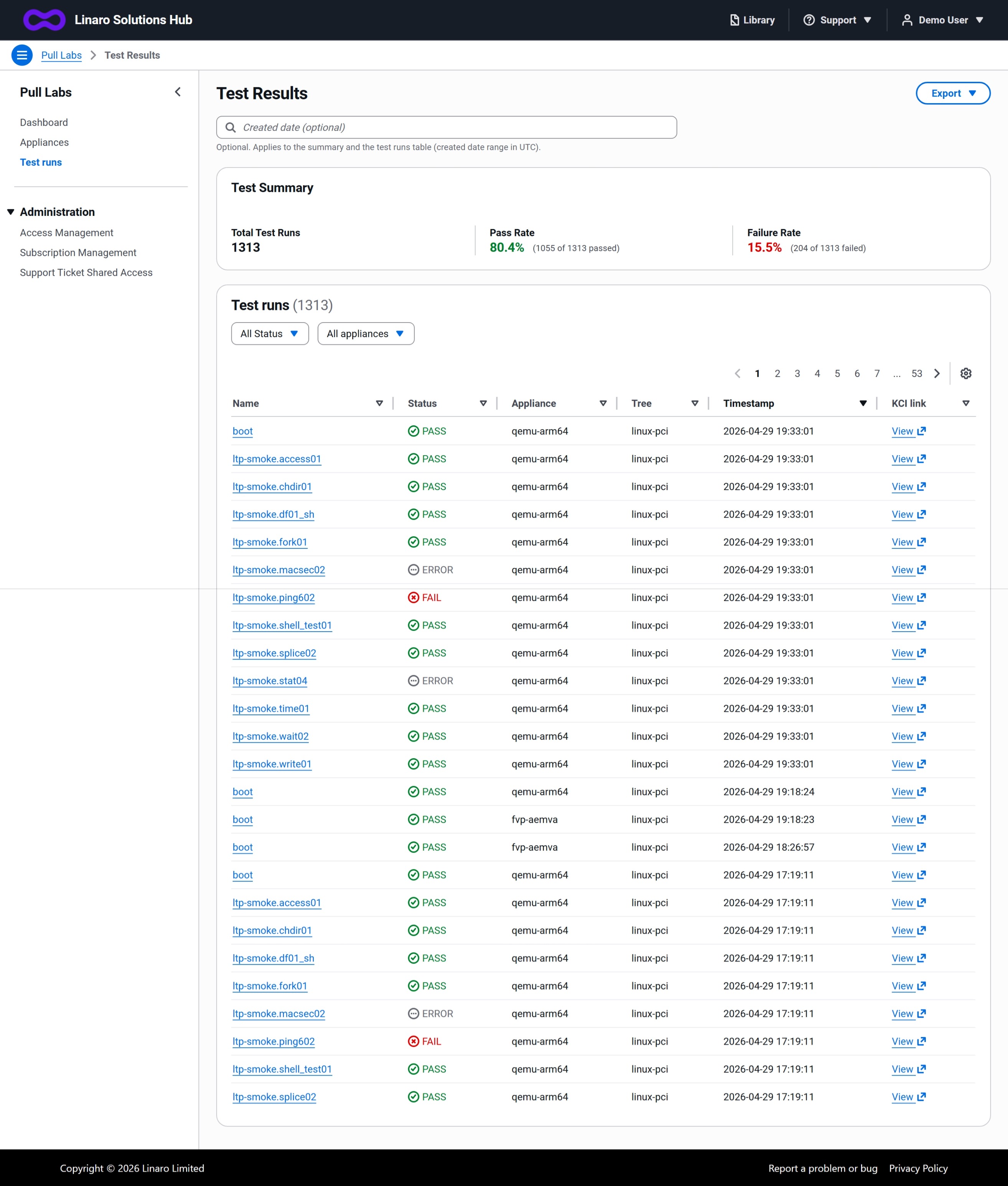Viewport: 1008px width, 1186px height.
Task: Go to page 53
Action: [x=917, y=373]
